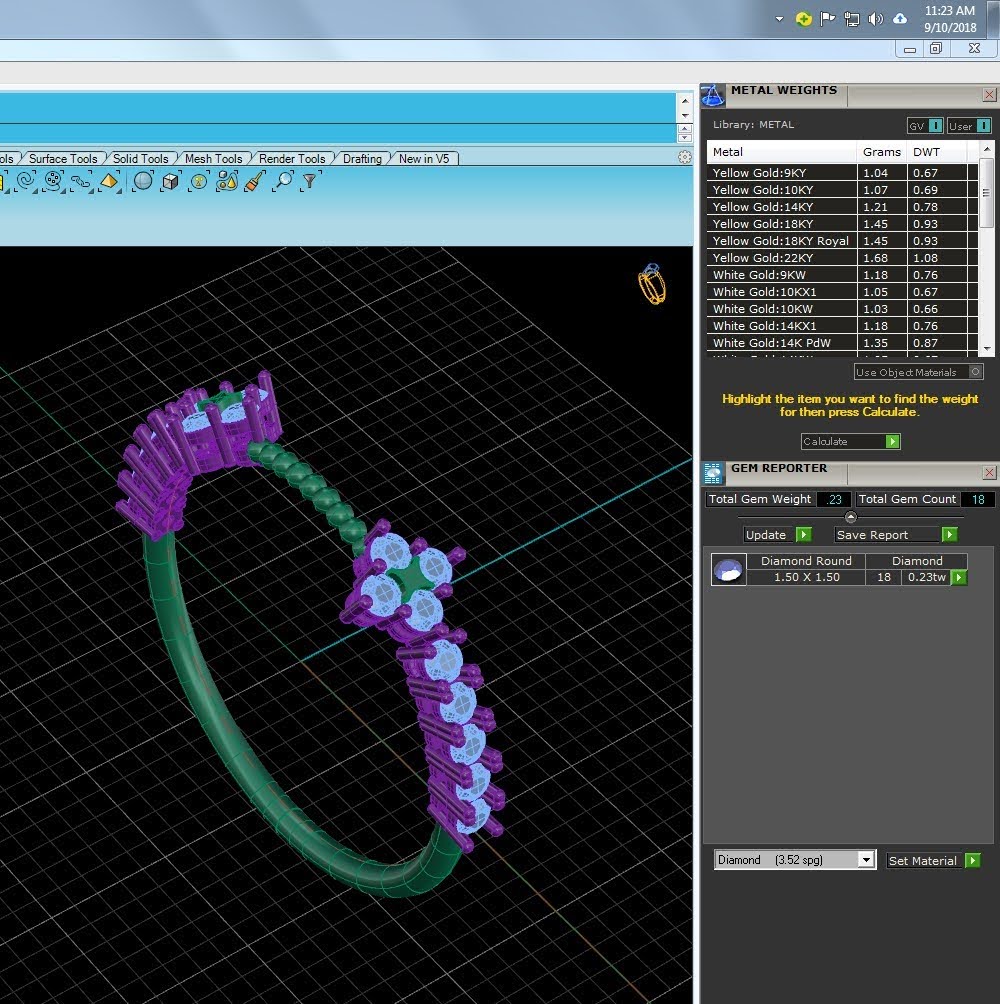Select the White Gold:14K PdW row
The height and width of the screenshot is (1004, 1000).
click(842, 343)
